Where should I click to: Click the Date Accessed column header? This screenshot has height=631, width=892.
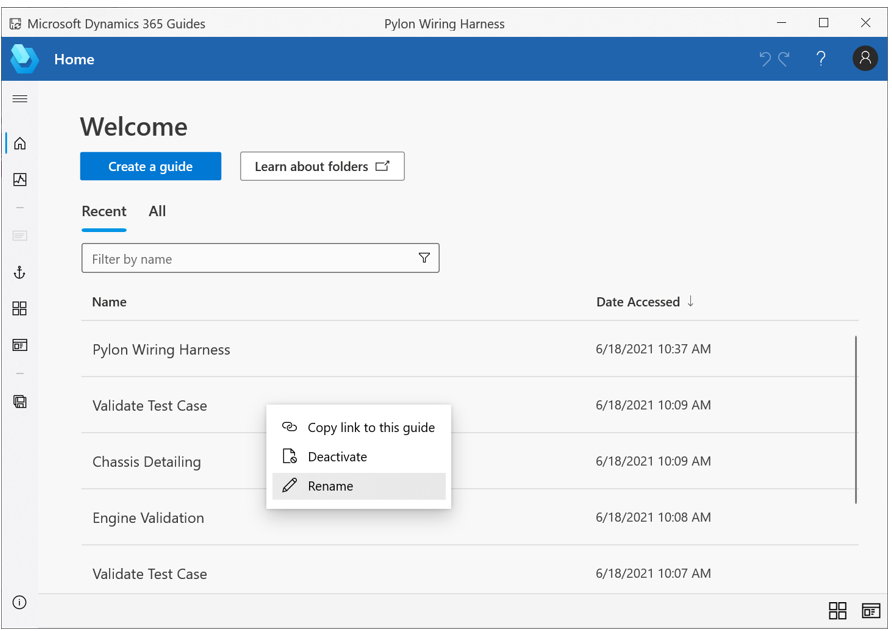(638, 302)
